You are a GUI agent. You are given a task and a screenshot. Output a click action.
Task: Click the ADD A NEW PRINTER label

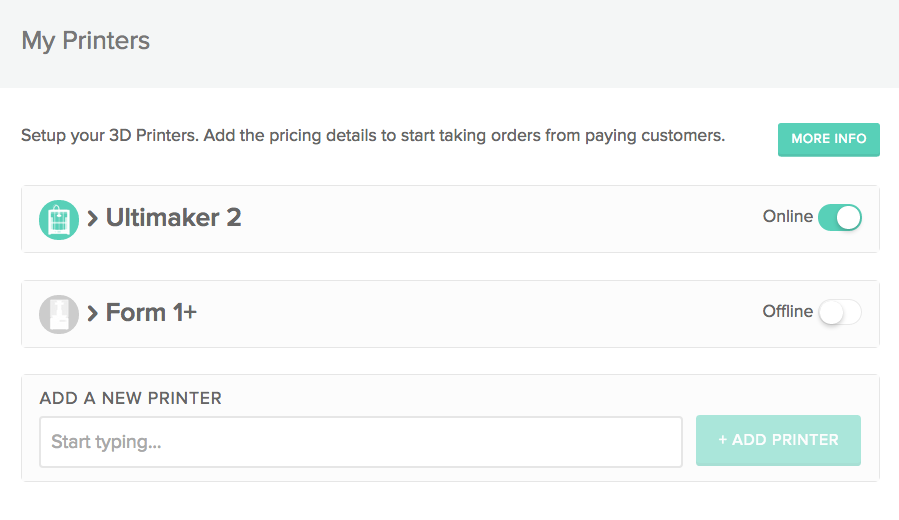point(131,398)
